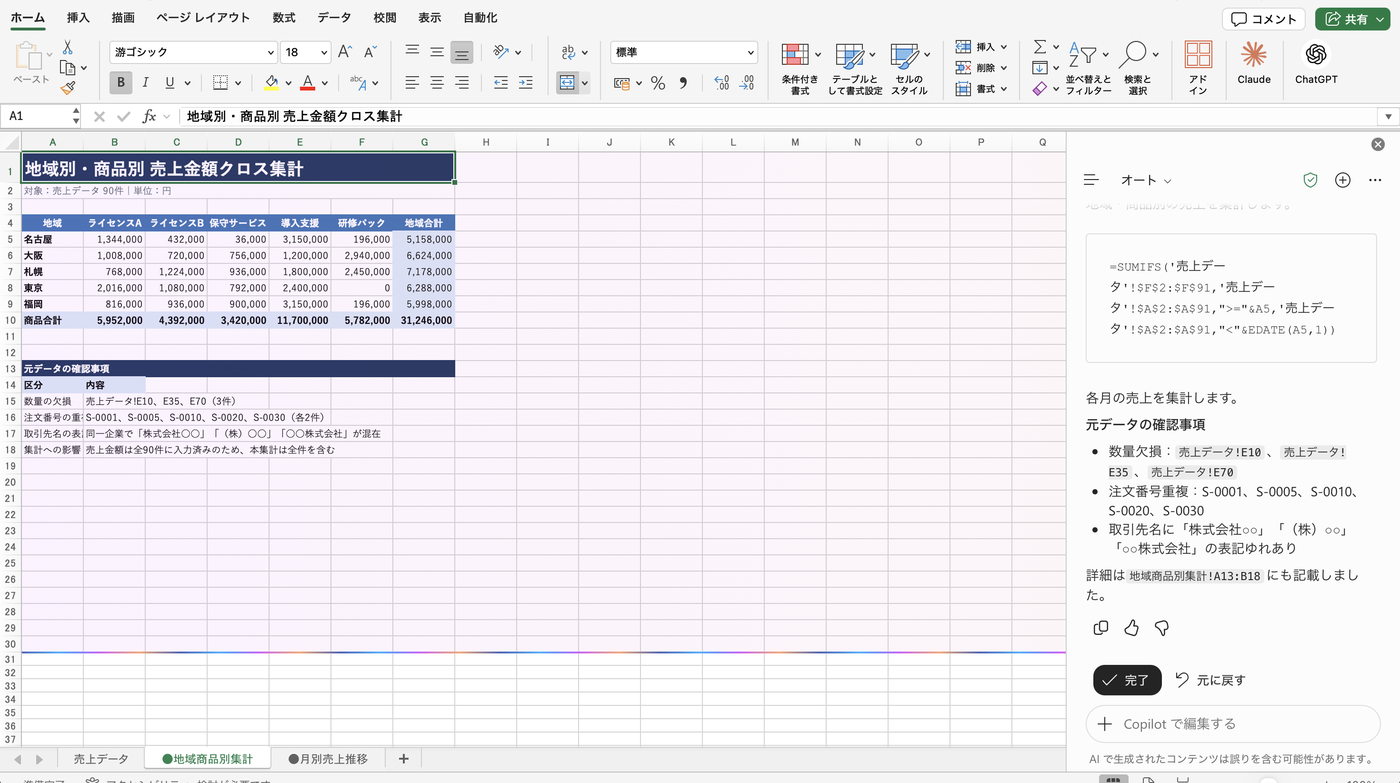The width and height of the screenshot is (1400, 783).
Task: Expand the オート mode dropdown in Copilot
Action: click(1146, 180)
